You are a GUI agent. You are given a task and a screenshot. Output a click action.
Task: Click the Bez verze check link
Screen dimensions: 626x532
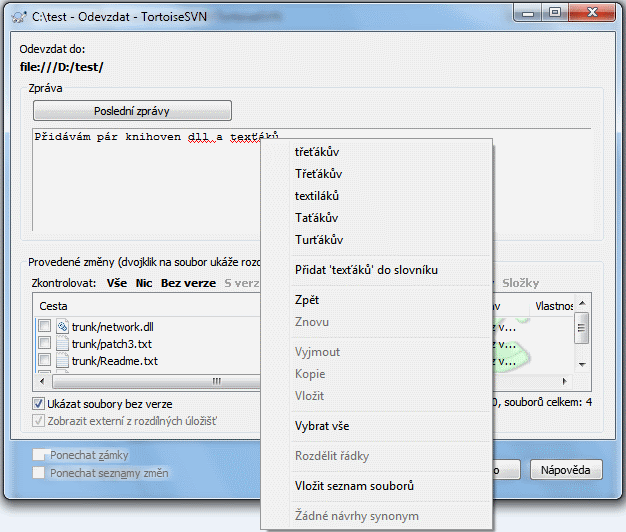[x=188, y=283]
